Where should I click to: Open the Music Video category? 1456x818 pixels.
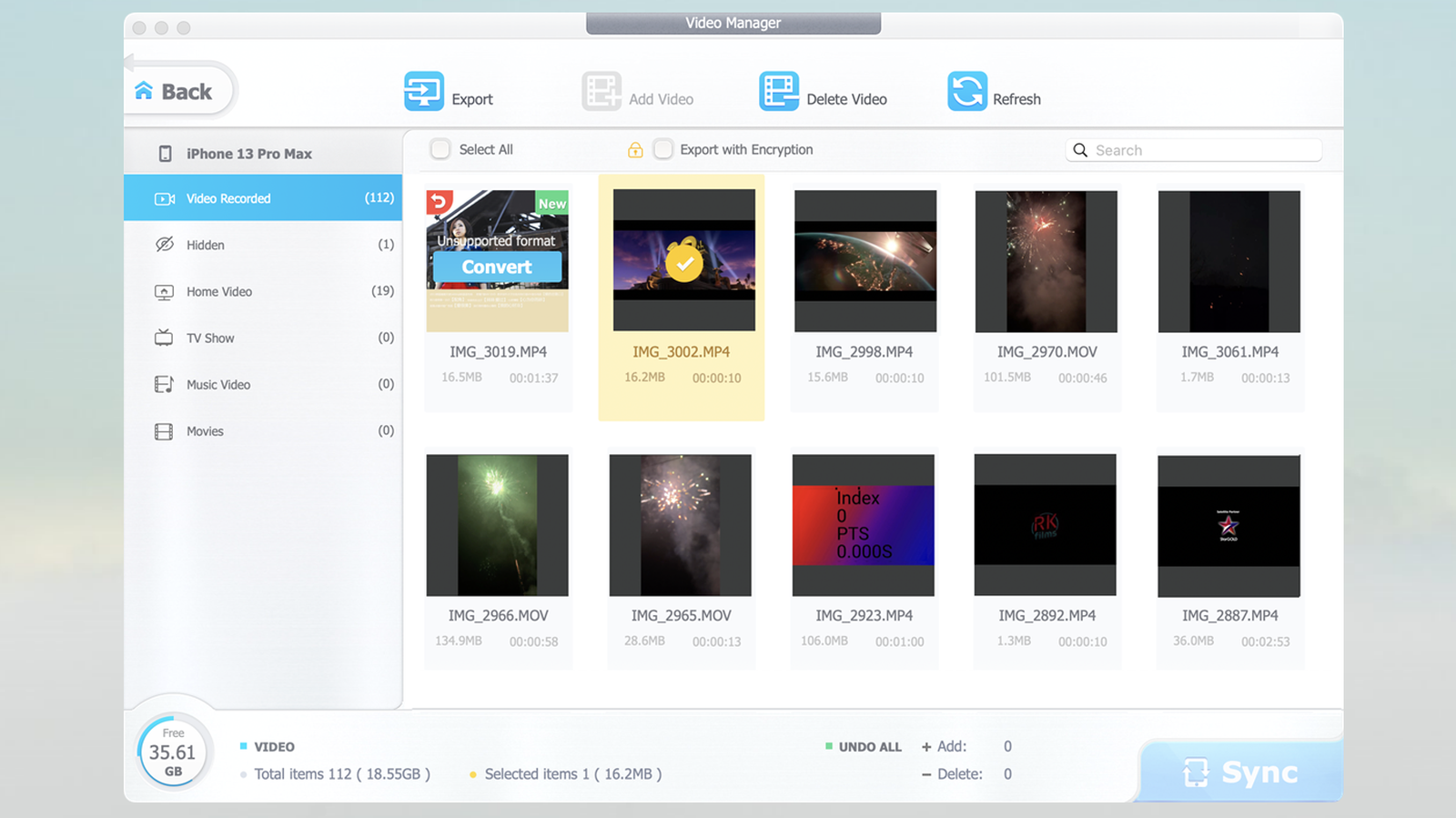(x=263, y=384)
